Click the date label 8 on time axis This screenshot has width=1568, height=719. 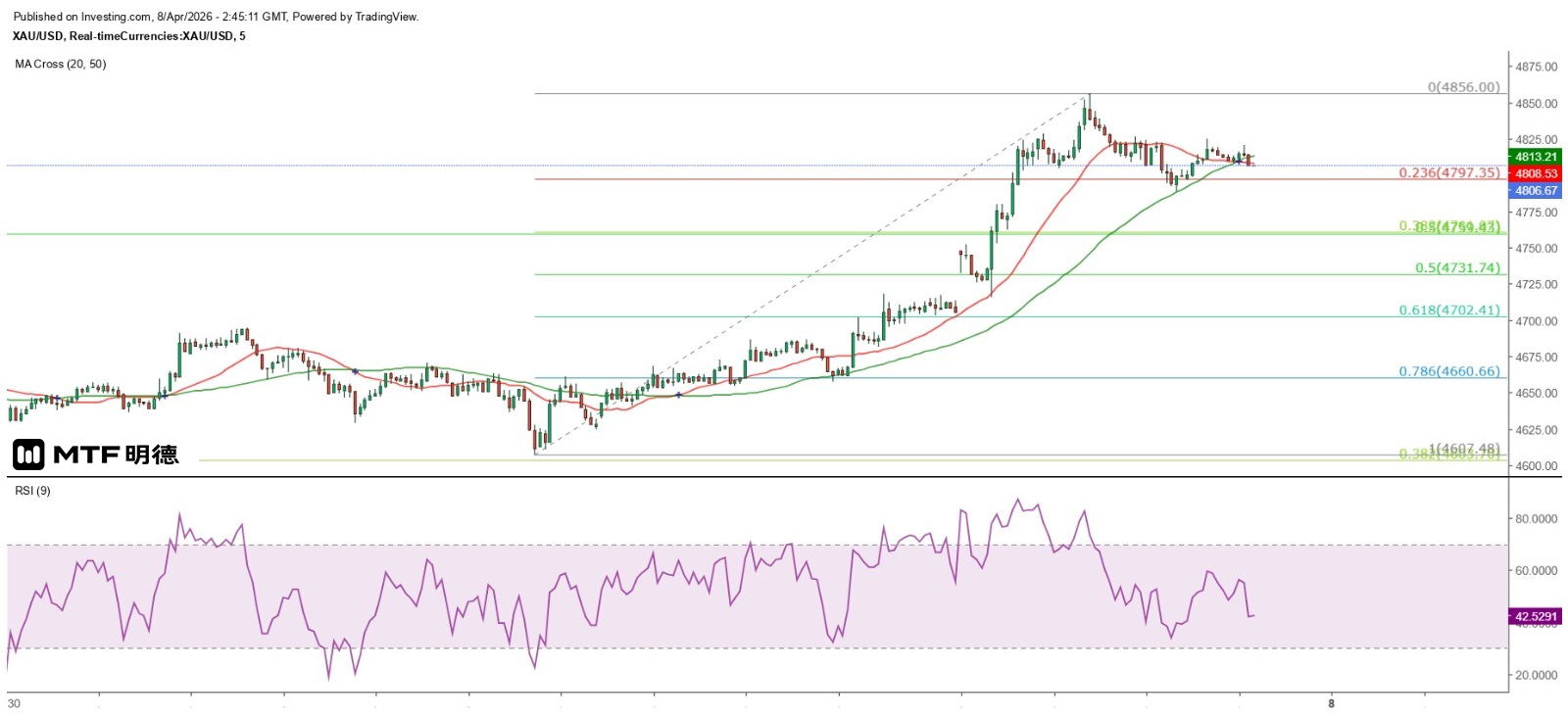(1331, 703)
